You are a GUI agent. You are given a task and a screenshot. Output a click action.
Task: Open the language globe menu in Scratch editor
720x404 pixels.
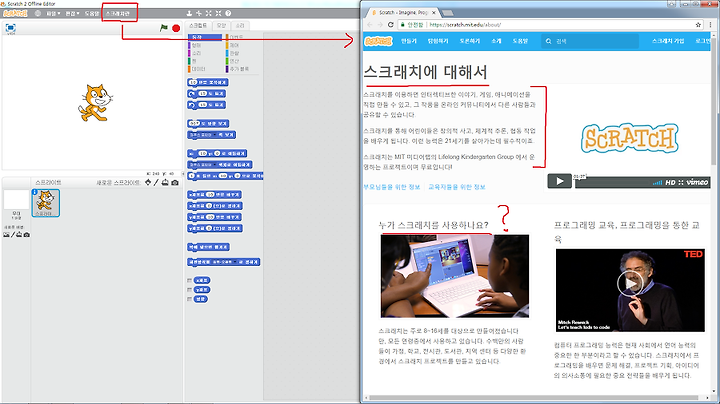coord(38,13)
